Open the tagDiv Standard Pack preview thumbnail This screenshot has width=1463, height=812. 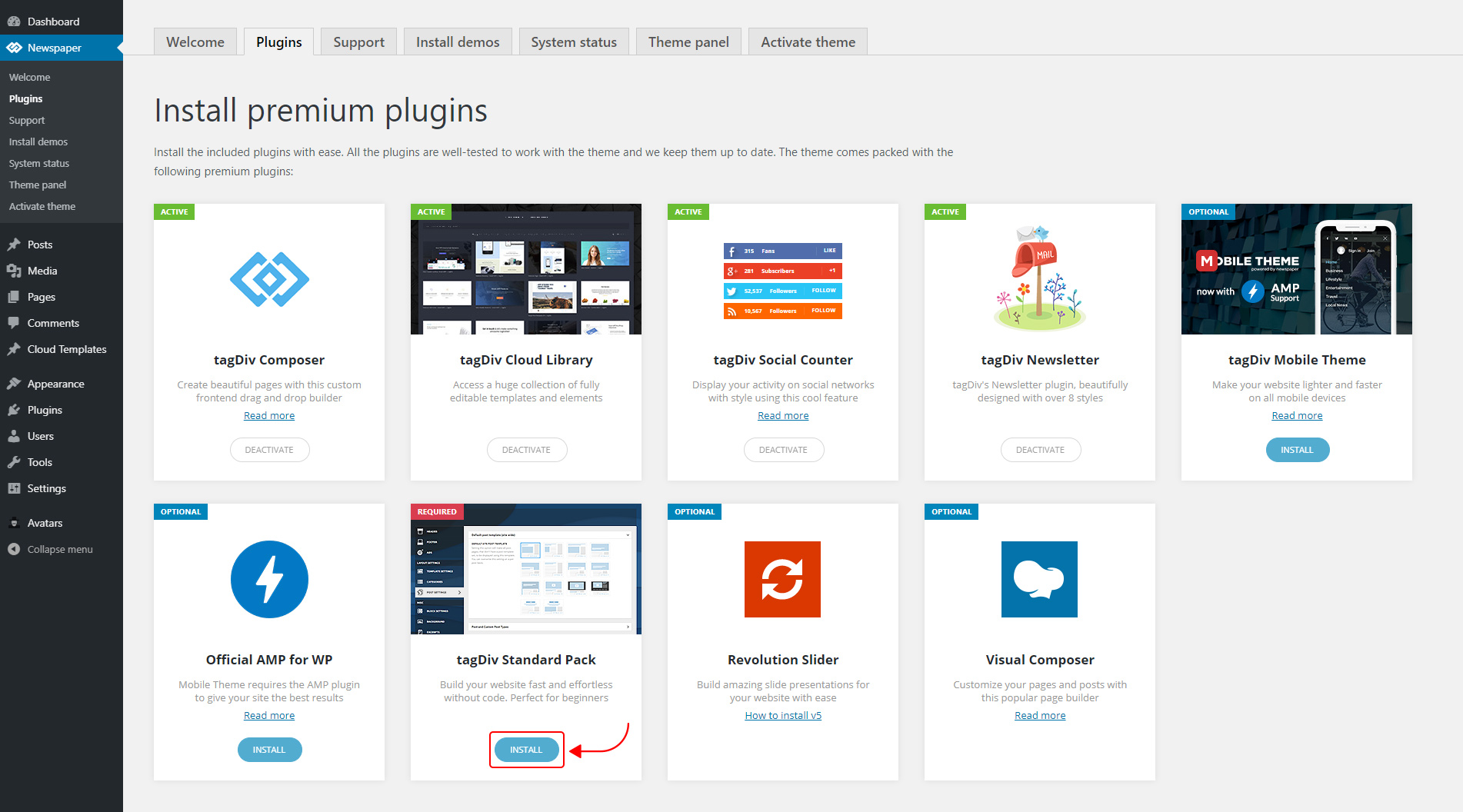(526, 569)
